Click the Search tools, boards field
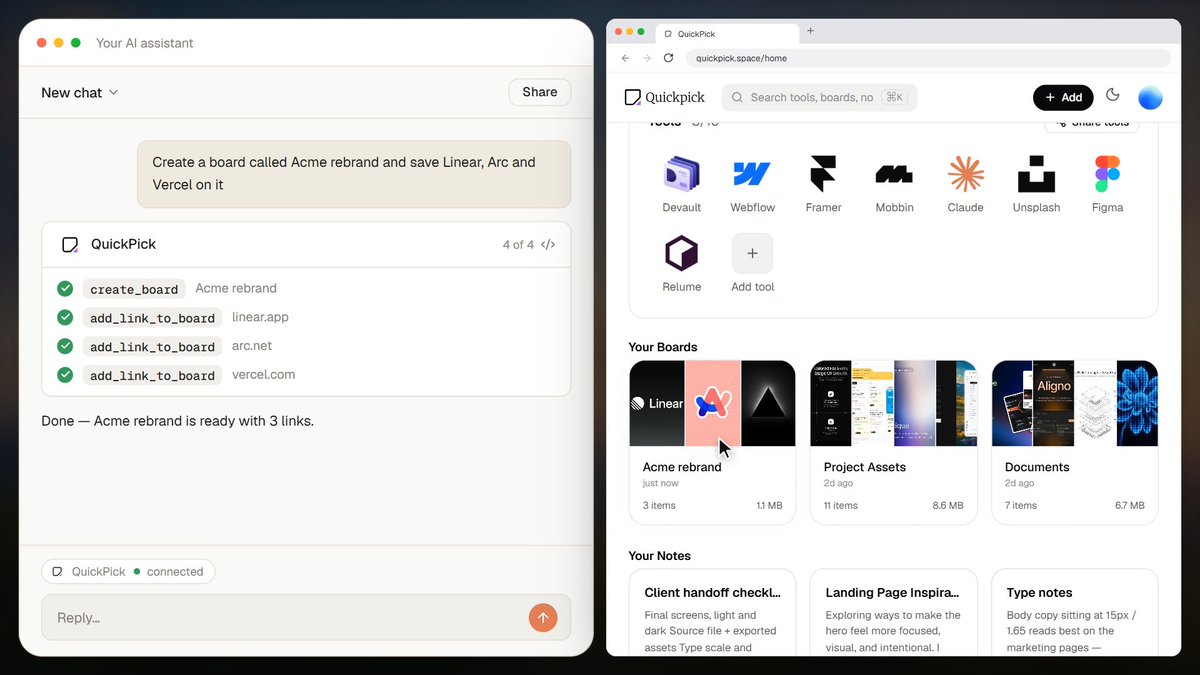Image resolution: width=1200 pixels, height=675 pixels. coord(819,97)
